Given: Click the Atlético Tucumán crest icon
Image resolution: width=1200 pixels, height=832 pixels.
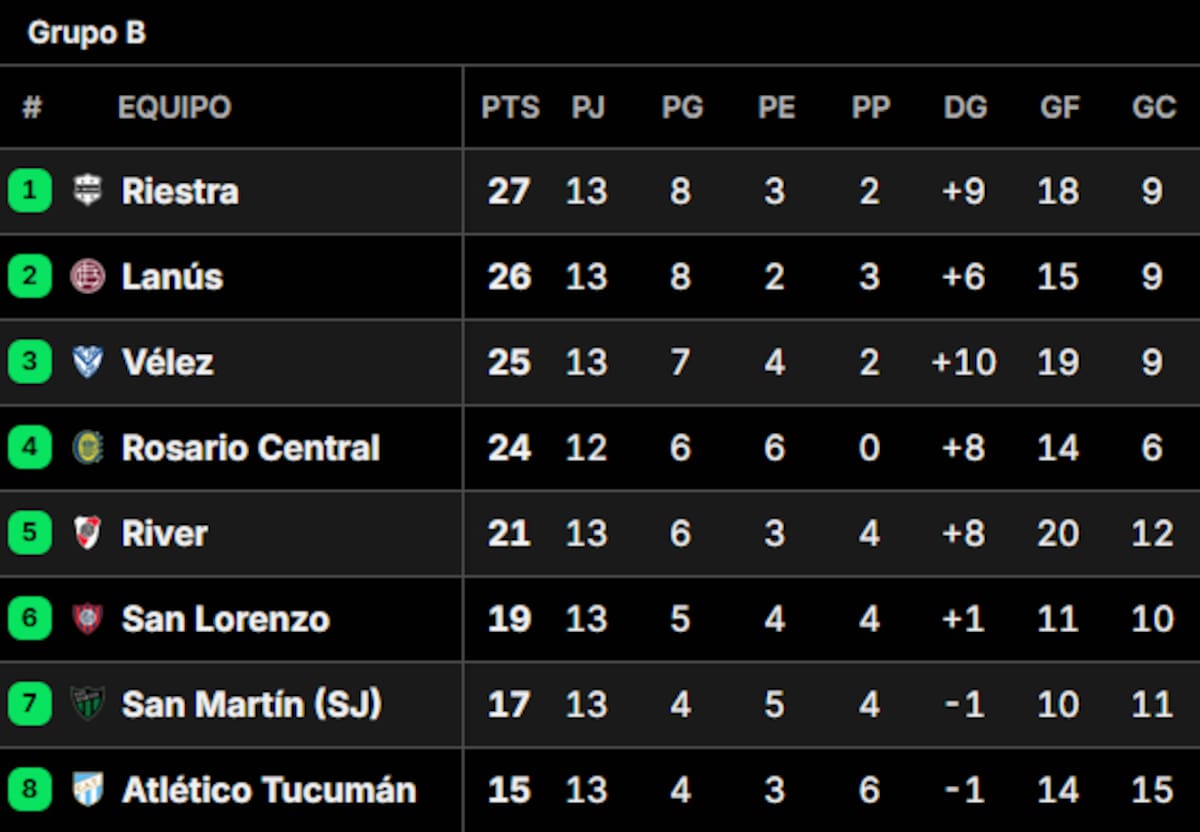Looking at the screenshot, I should pyautogui.click(x=88, y=790).
